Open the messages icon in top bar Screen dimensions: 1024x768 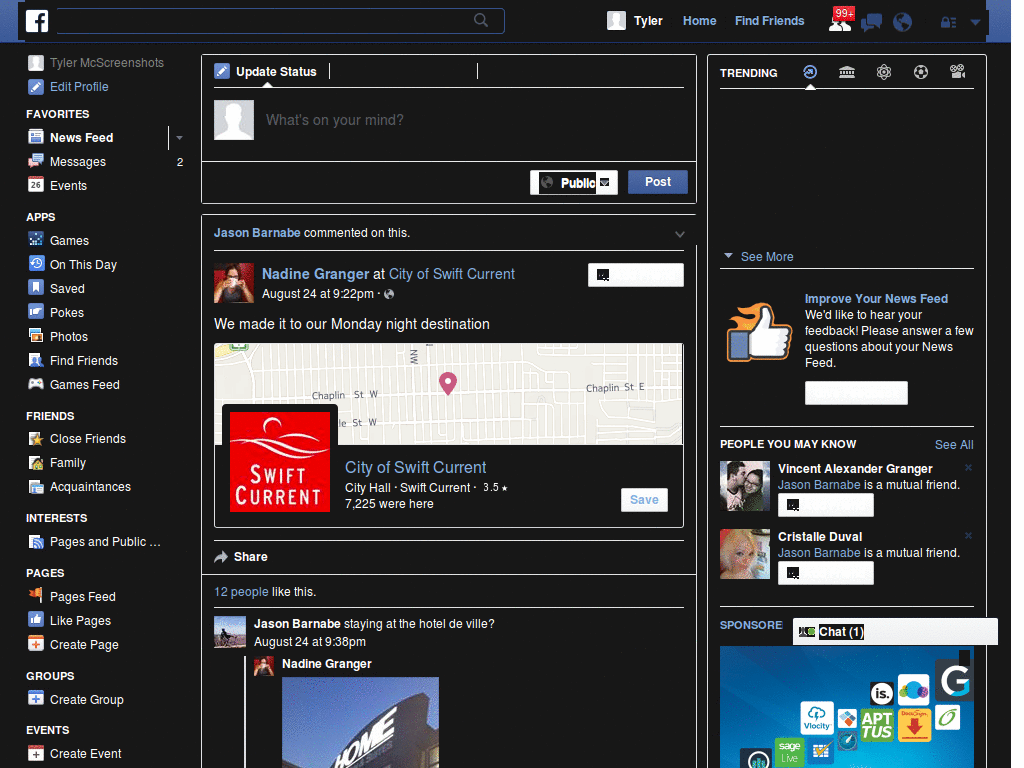[871, 22]
